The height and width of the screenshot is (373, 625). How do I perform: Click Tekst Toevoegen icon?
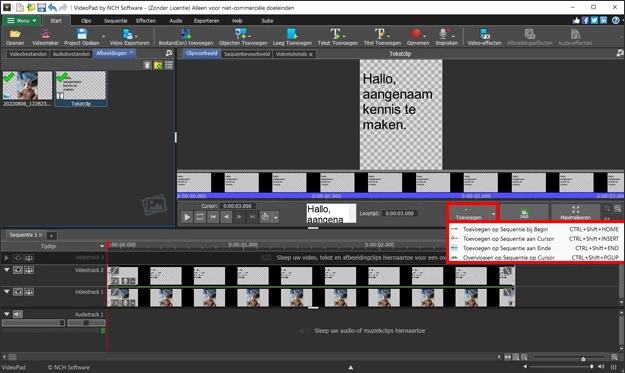[337, 37]
